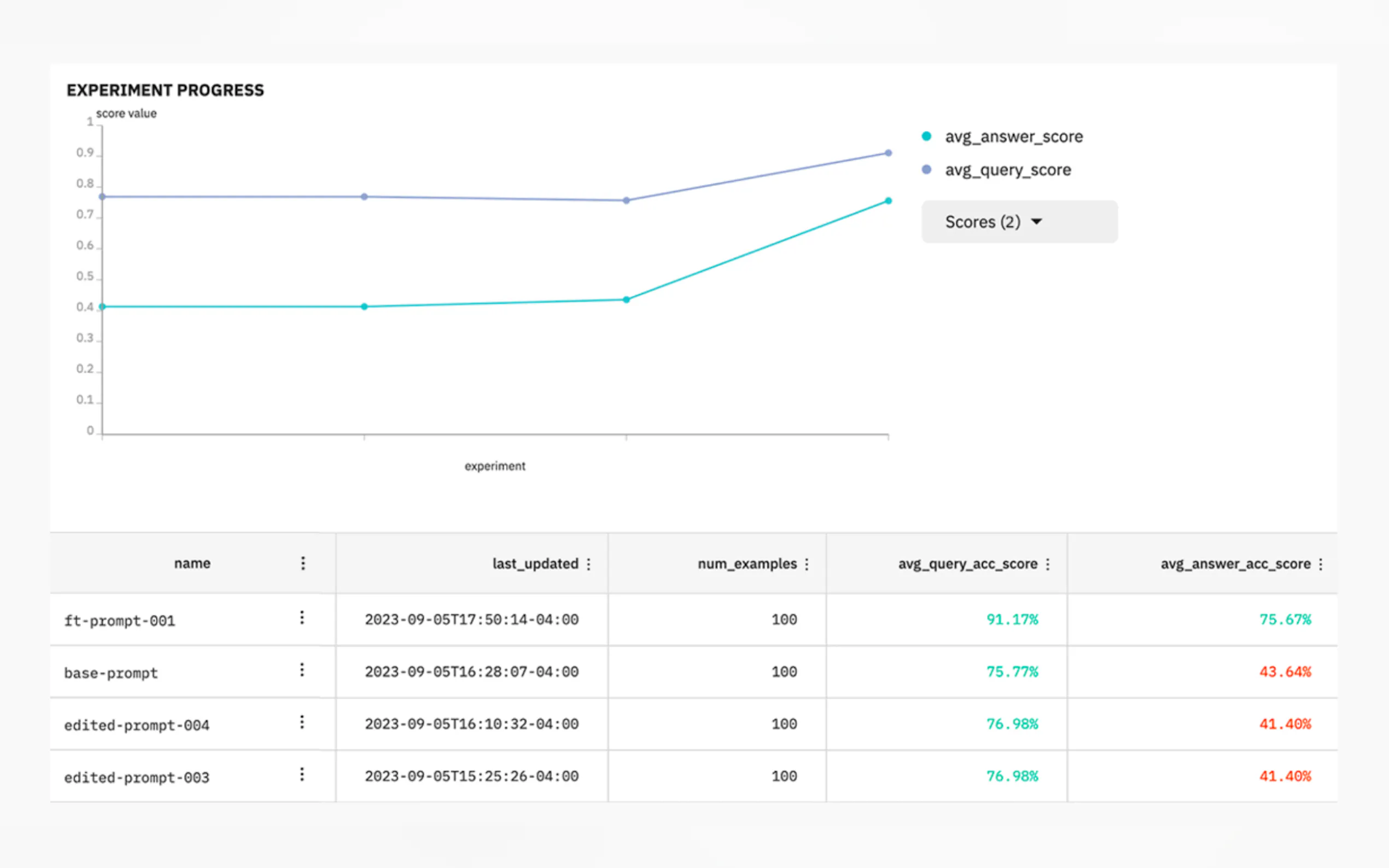This screenshot has height=868, width=1389.
Task: Expand the Scores (2) dropdown
Action: (x=983, y=221)
